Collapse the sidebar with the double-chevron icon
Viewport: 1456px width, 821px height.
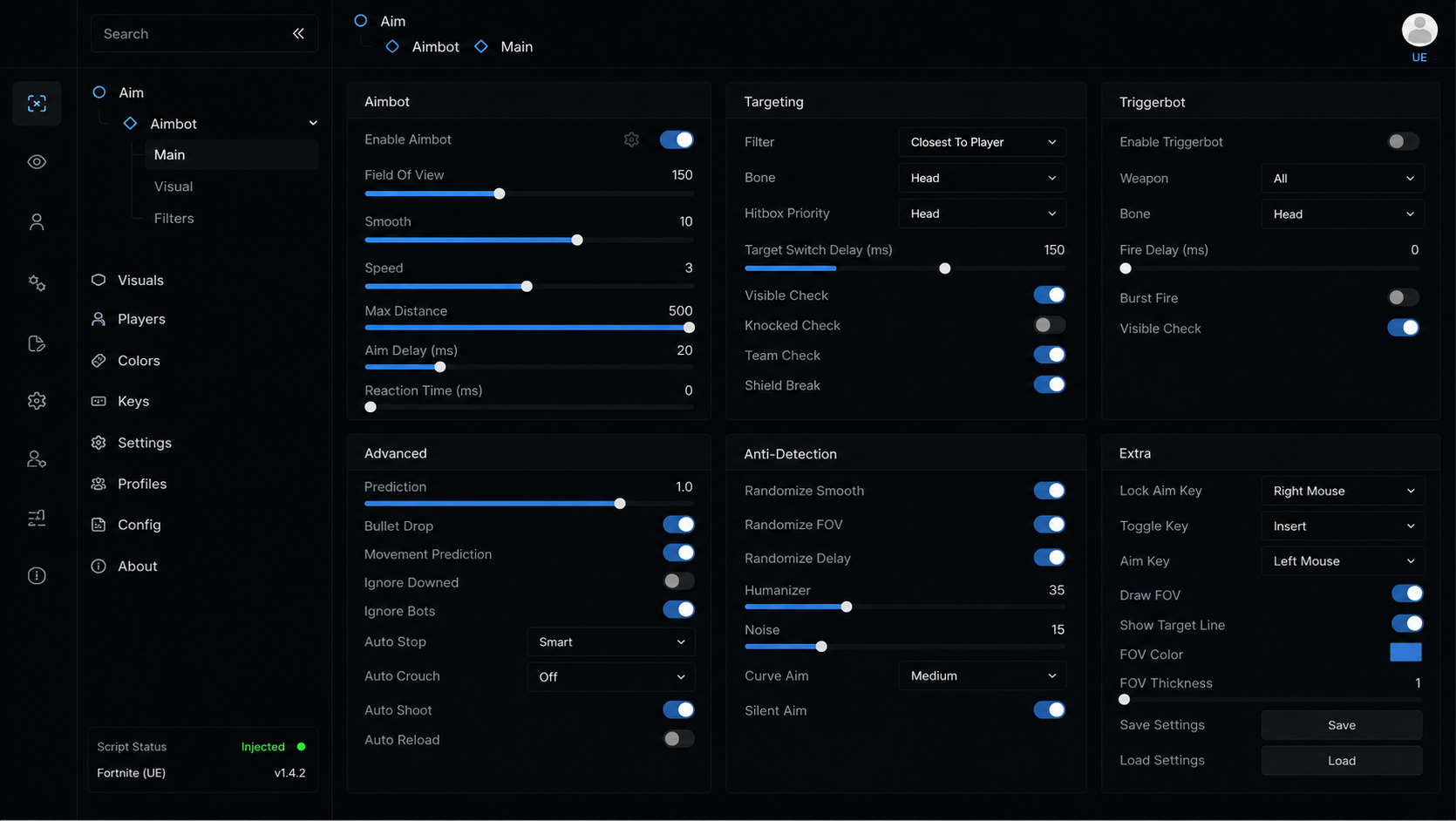coord(298,33)
